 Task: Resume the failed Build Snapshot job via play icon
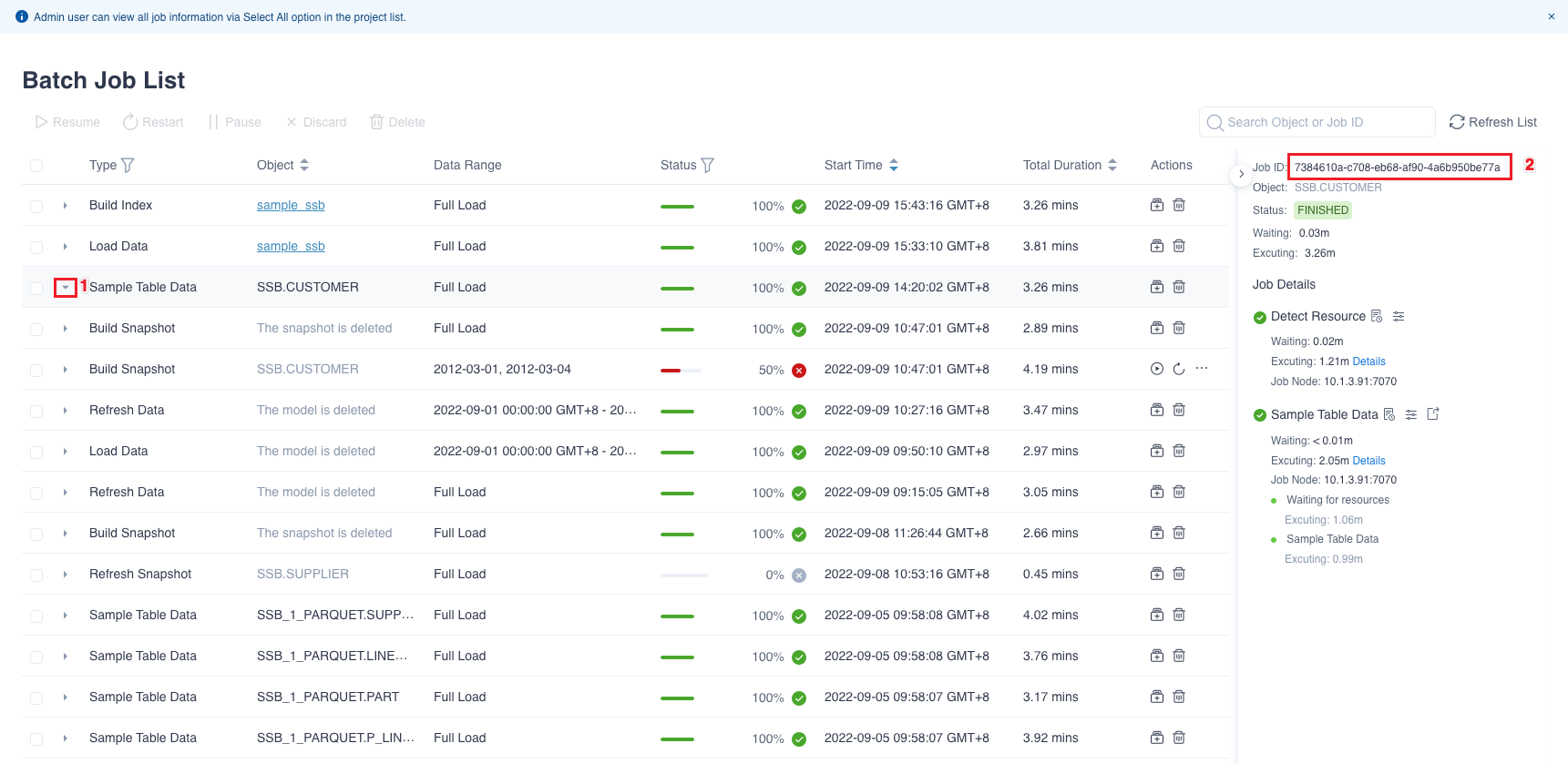click(x=1157, y=369)
